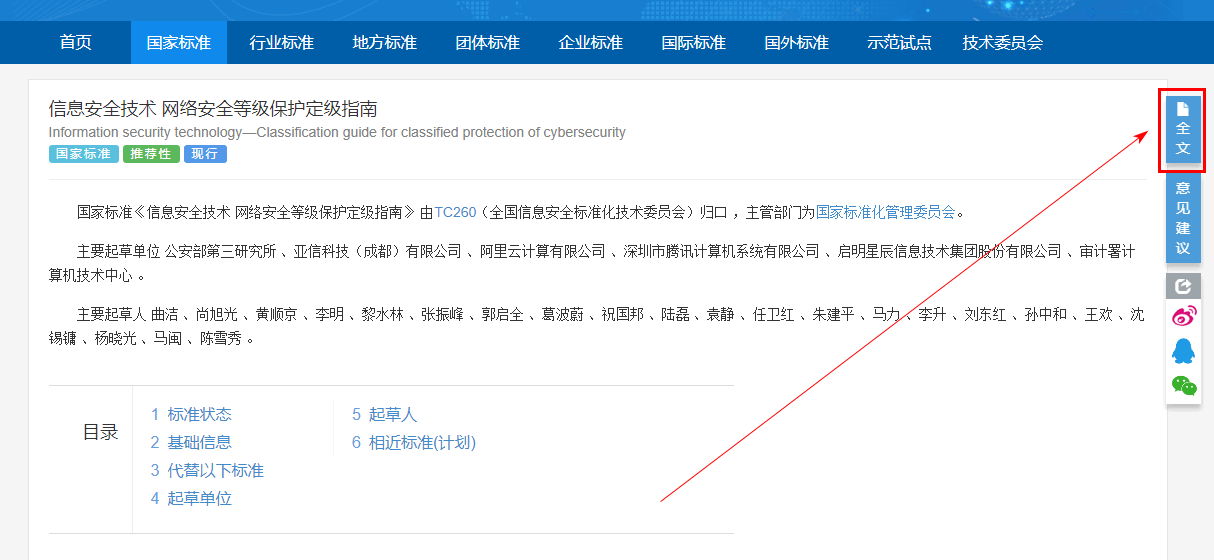Switch to the 团体标准 tab
The height and width of the screenshot is (560, 1214).
[x=488, y=43]
